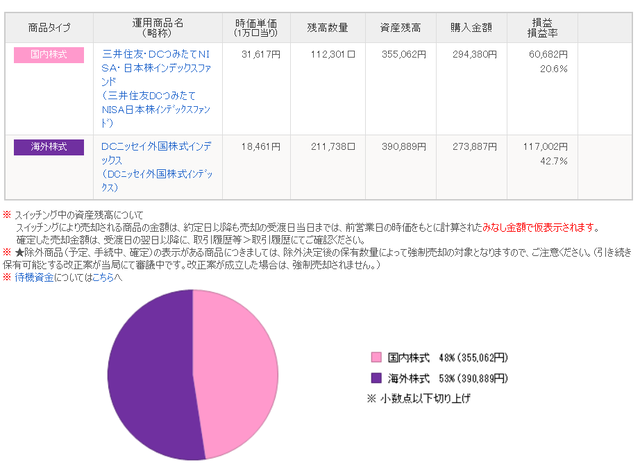Click the 時価単価 column header
Screen dimensions: 640x469
(x=256, y=28)
